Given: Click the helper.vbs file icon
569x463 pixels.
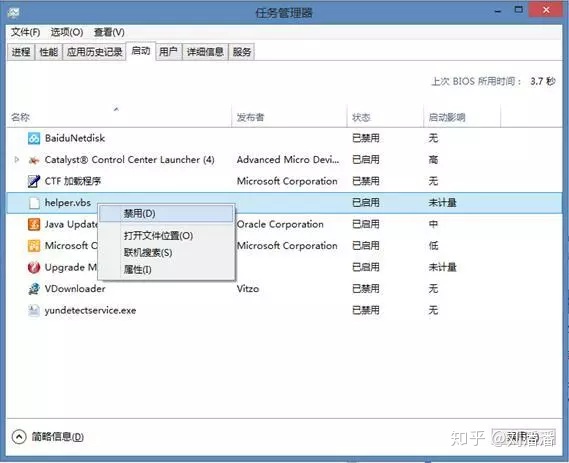Looking at the screenshot, I should [34, 203].
